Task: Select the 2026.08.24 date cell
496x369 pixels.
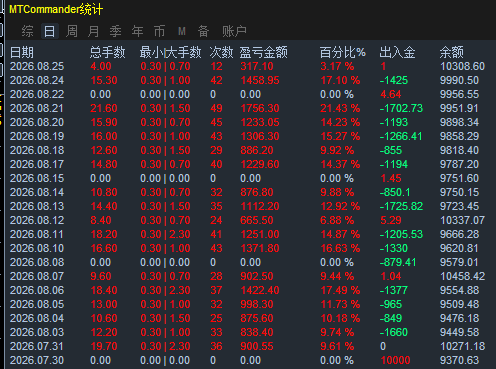Action: click(x=37, y=80)
